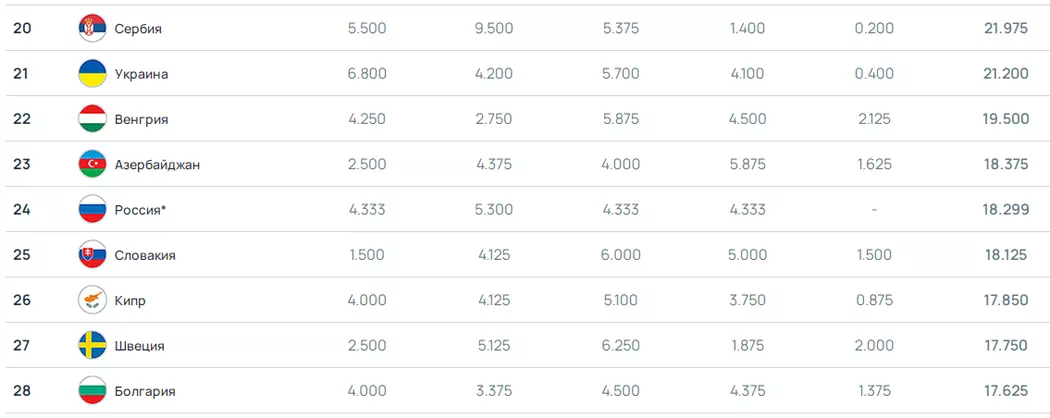Open the Сербия country link
1050x418 pixels.
[x=138, y=29]
